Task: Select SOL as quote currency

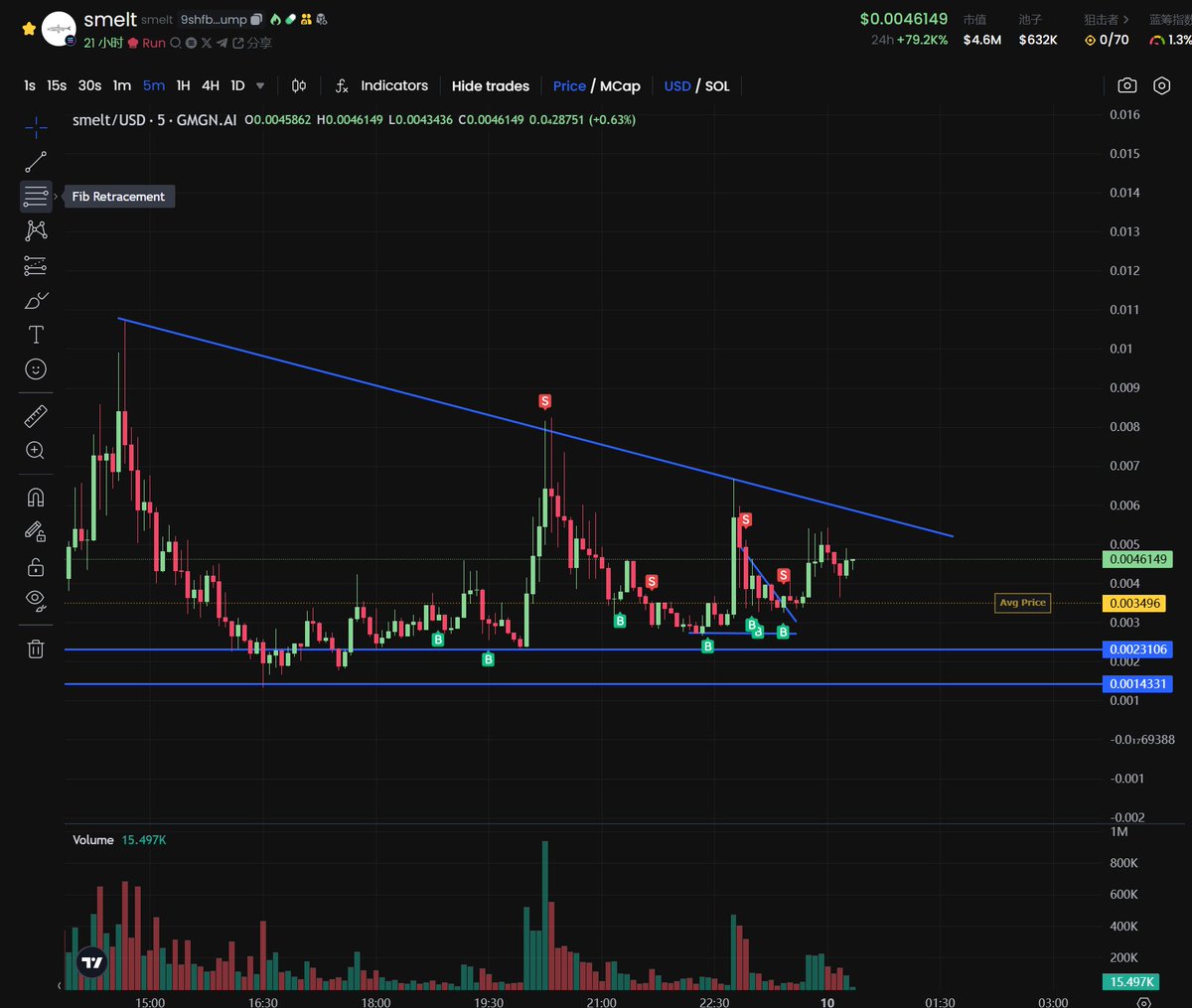Action: pyautogui.click(x=717, y=86)
